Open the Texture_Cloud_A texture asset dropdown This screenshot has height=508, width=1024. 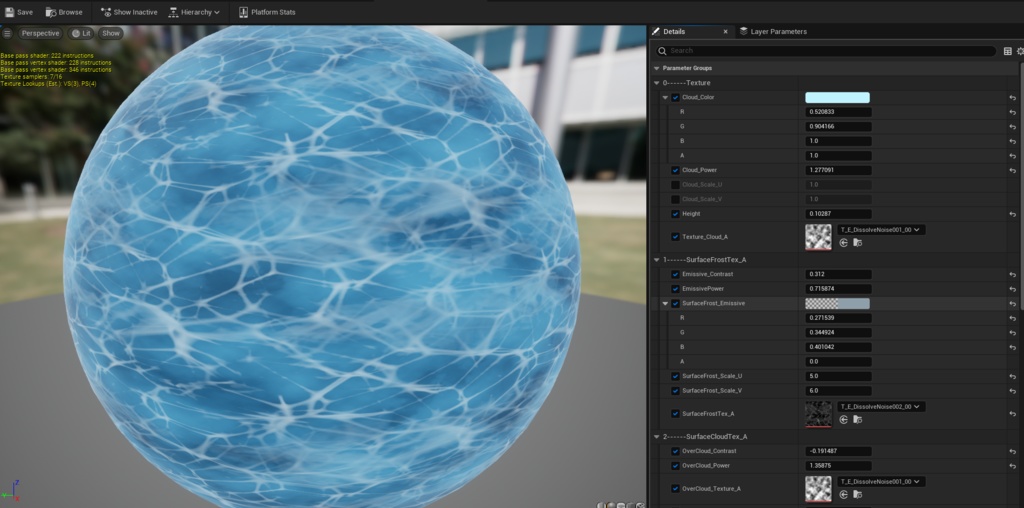(x=881, y=230)
